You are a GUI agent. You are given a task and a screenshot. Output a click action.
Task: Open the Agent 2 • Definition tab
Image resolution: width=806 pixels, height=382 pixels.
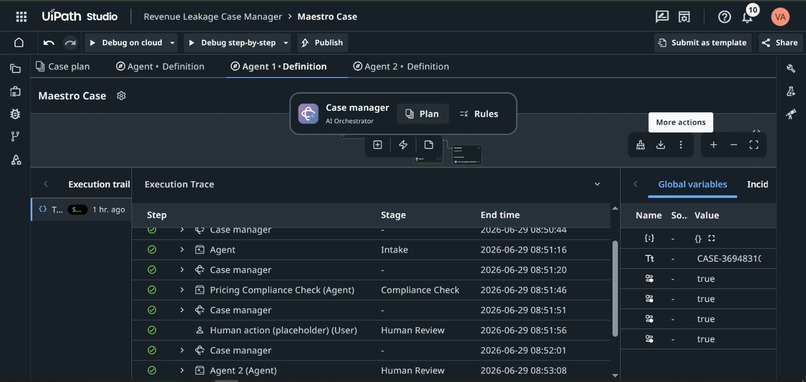click(401, 66)
